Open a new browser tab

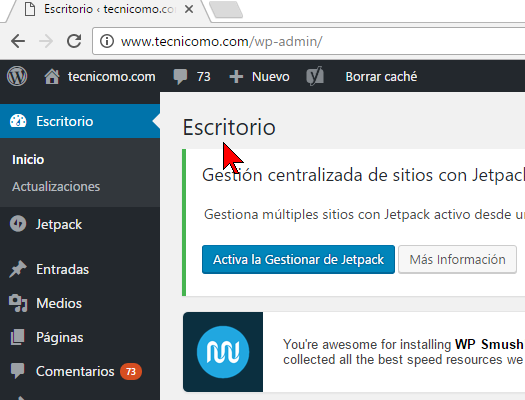226,9
